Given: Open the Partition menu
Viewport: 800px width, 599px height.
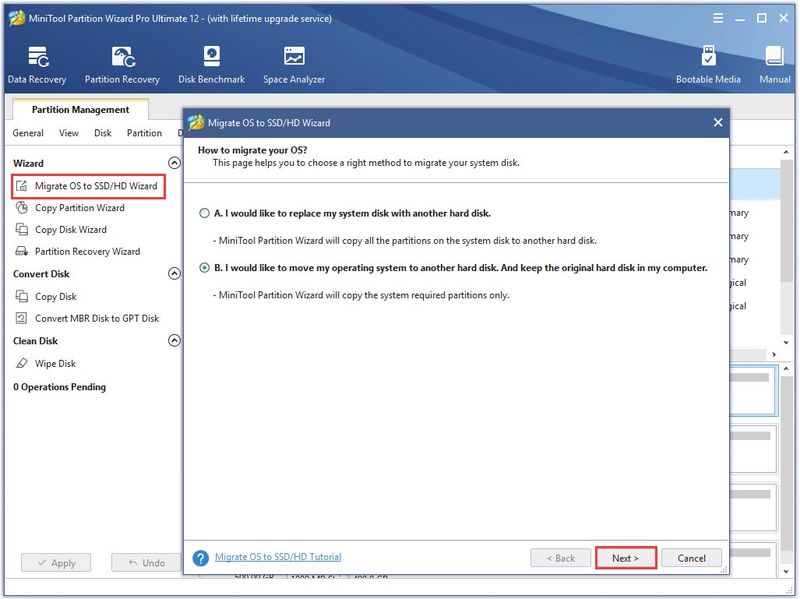Looking at the screenshot, I should 144,133.
